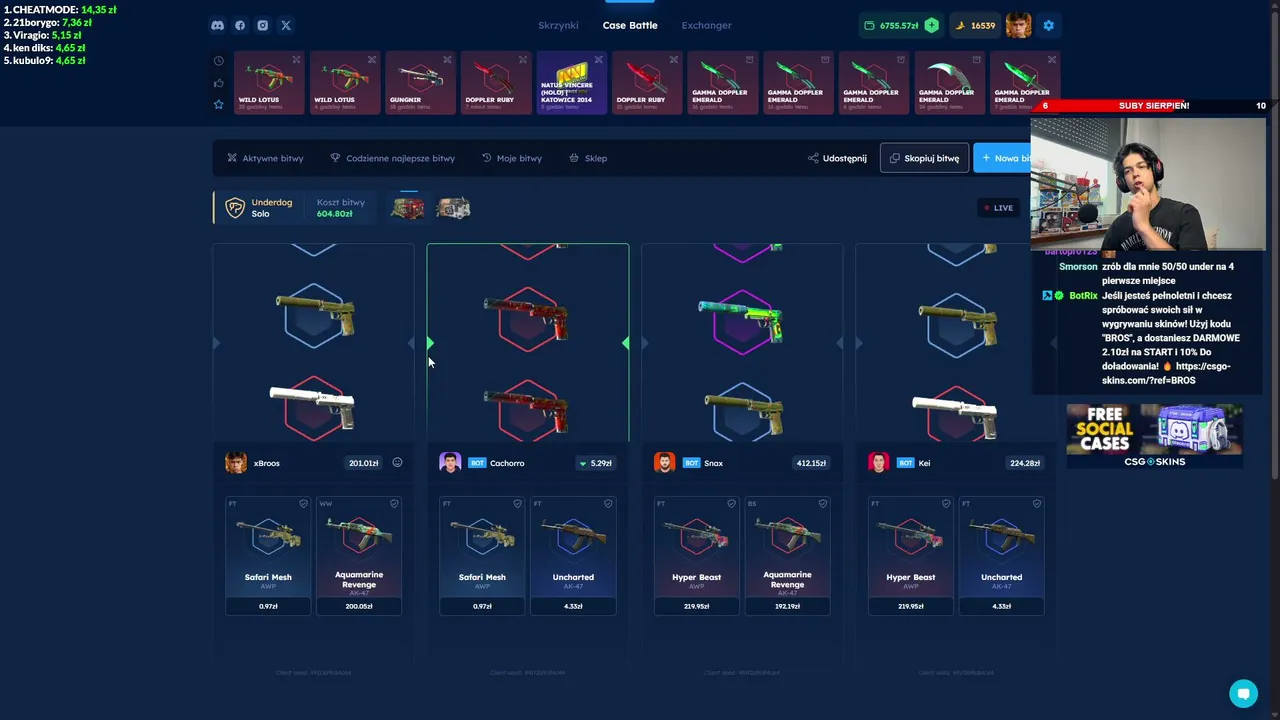Click the Skopiuj bitwę button
The image size is (1280, 720).
[924, 158]
